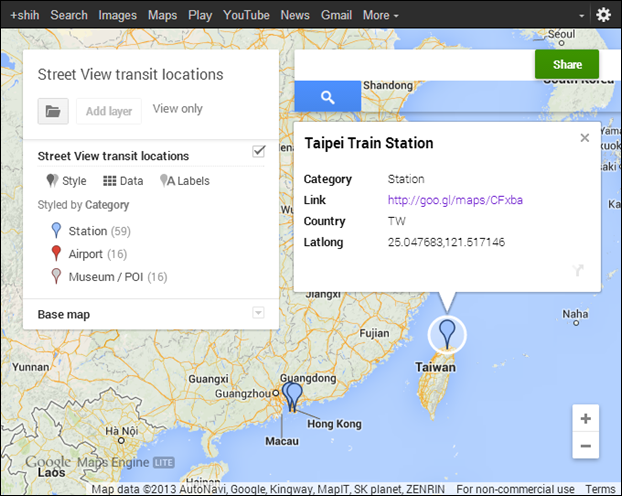This screenshot has width=622, height=496.
Task: Open Gmail in the top bar
Action: [336, 15]
